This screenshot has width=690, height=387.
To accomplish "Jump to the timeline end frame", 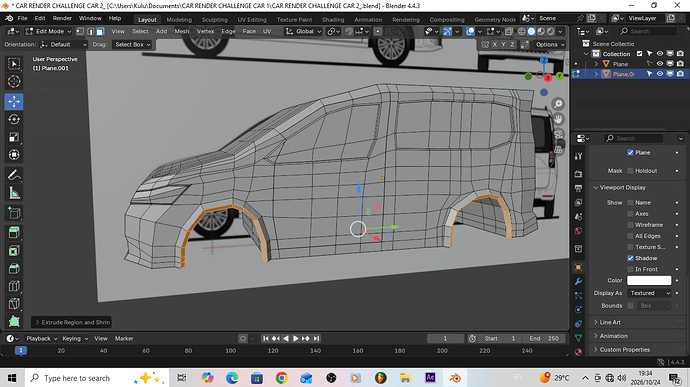I will tap(316, 339).
